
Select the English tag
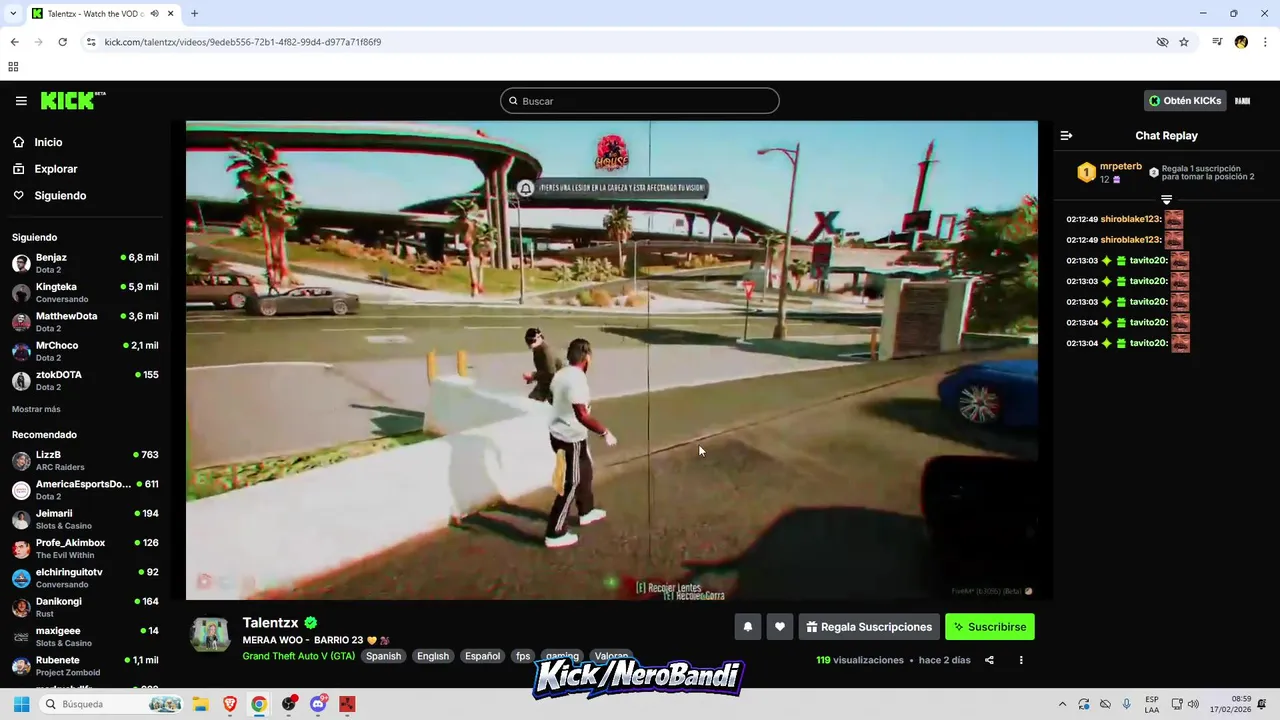pyautogui.click(x=433, y=656)
